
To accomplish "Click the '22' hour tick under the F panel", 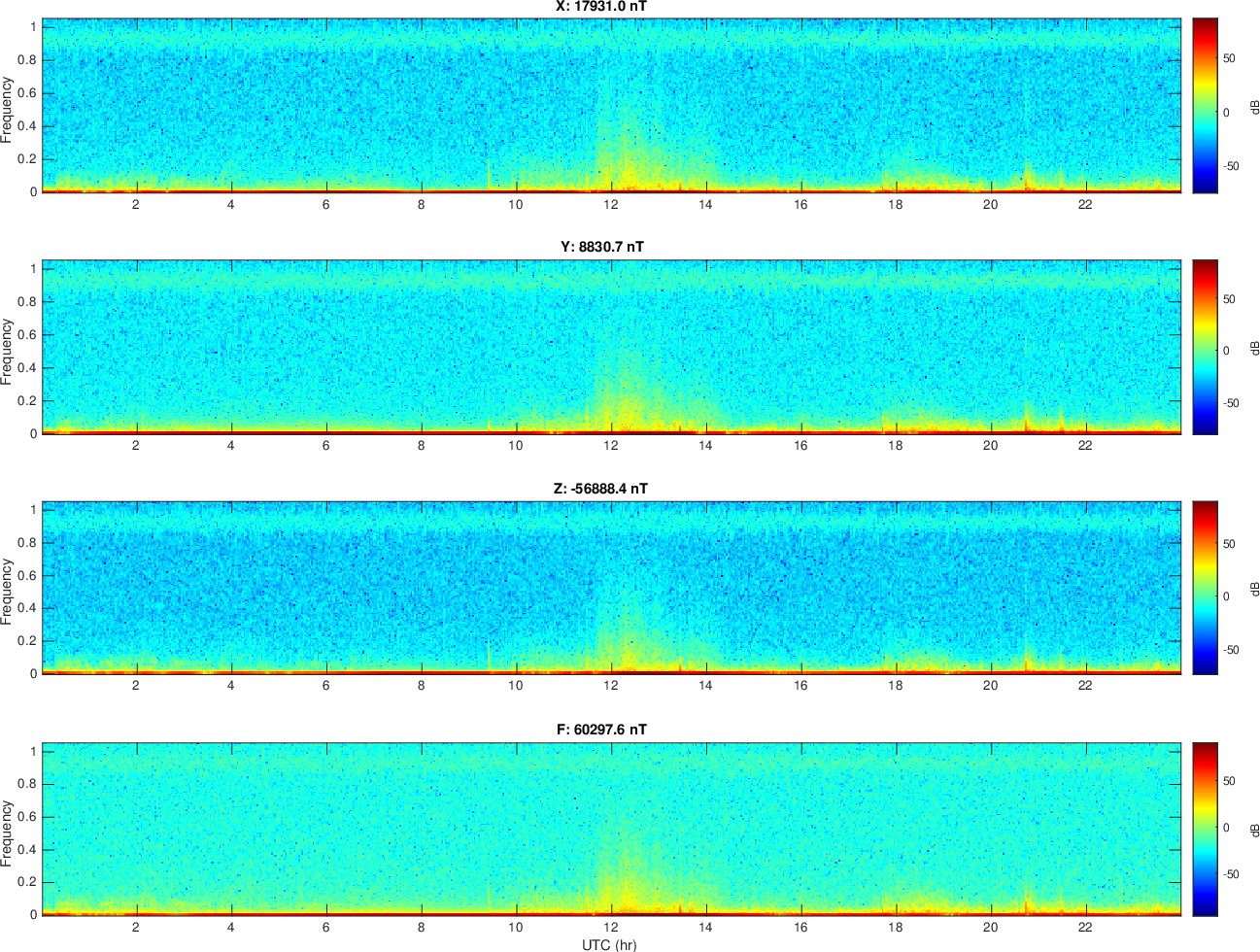I will [x=1085, y=927].
